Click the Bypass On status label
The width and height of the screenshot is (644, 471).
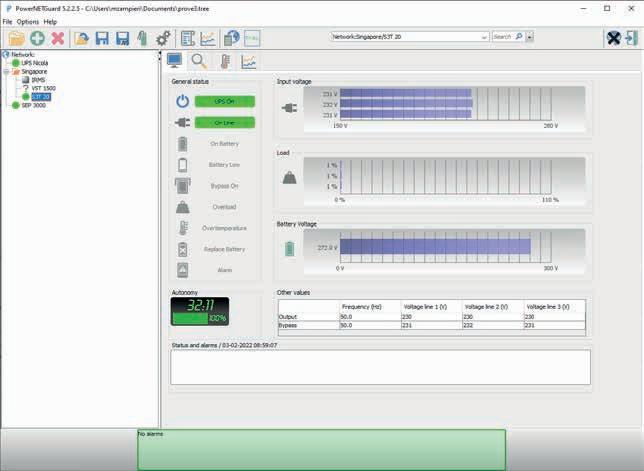[x=224, y=186]
